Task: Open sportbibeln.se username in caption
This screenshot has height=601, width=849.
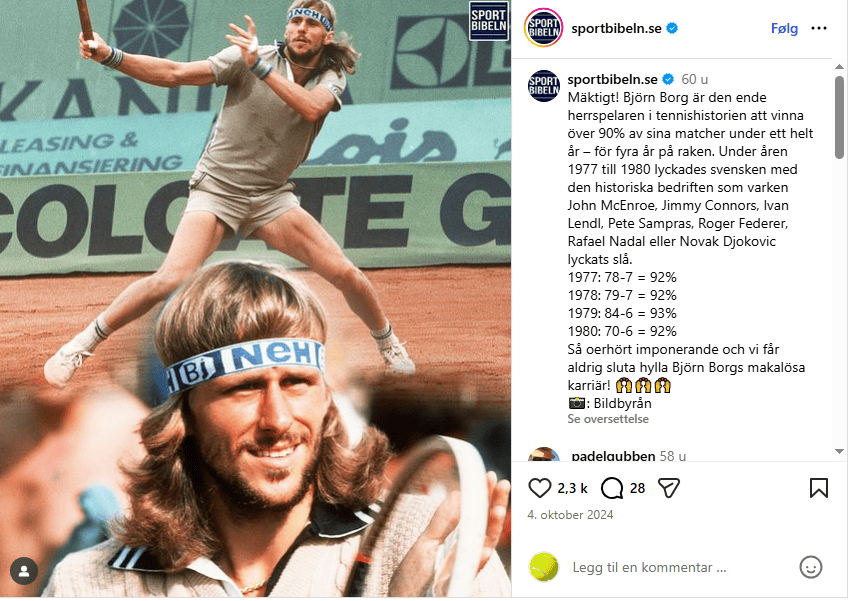Action: coord(612,79)
